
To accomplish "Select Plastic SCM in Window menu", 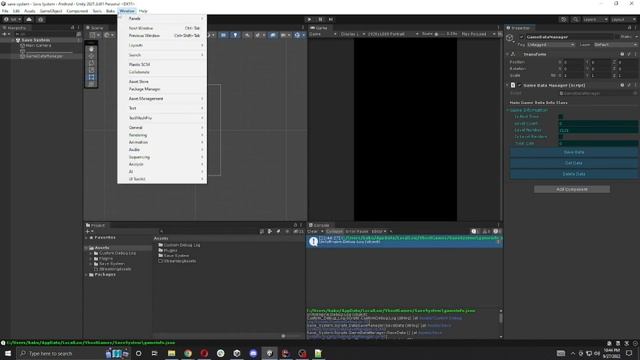I will 162,64.
